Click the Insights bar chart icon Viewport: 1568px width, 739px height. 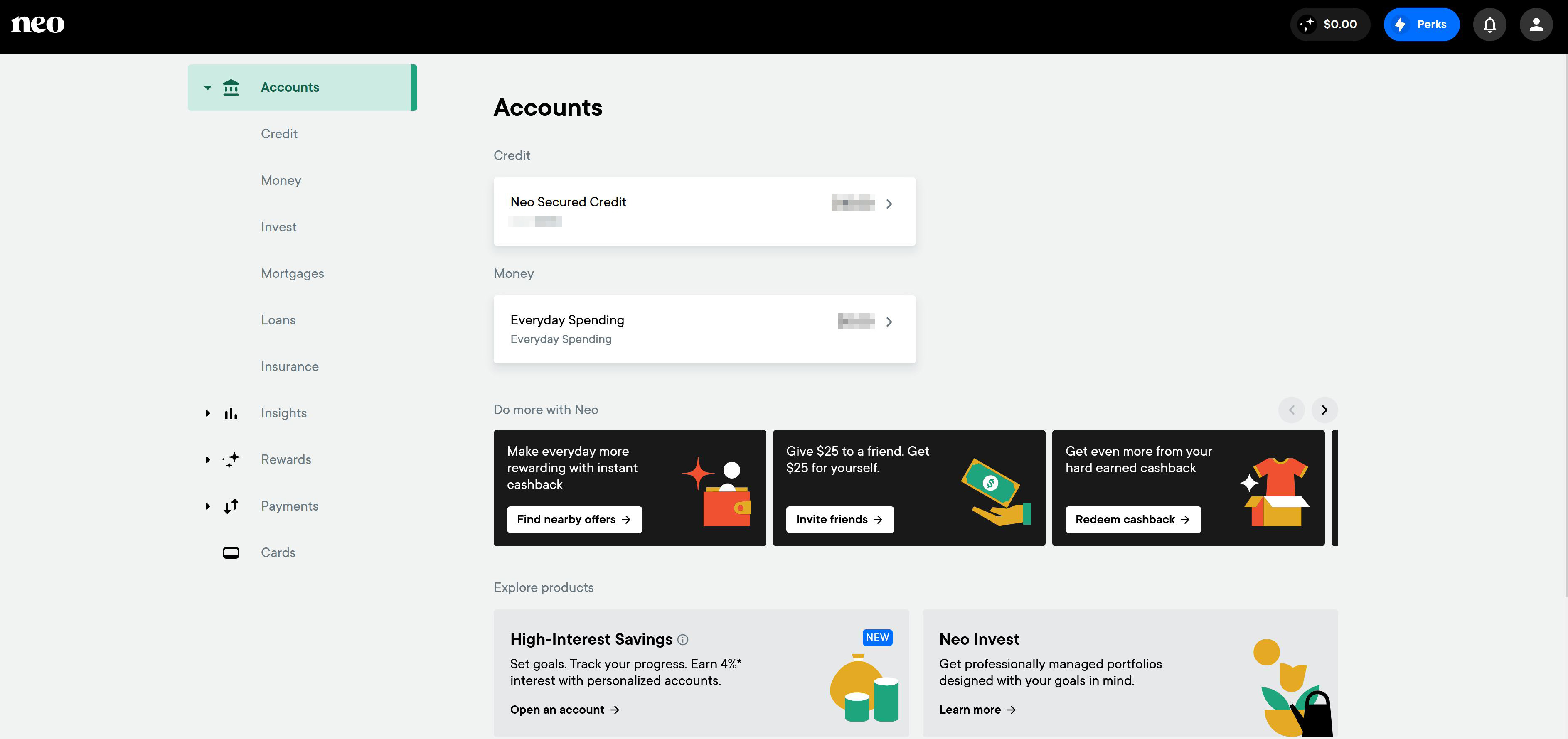pos(231,413)
